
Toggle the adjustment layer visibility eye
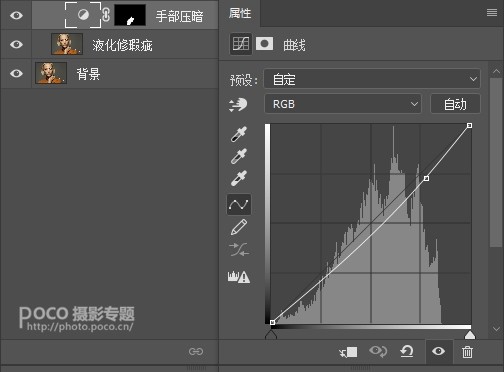coord(439,351)
